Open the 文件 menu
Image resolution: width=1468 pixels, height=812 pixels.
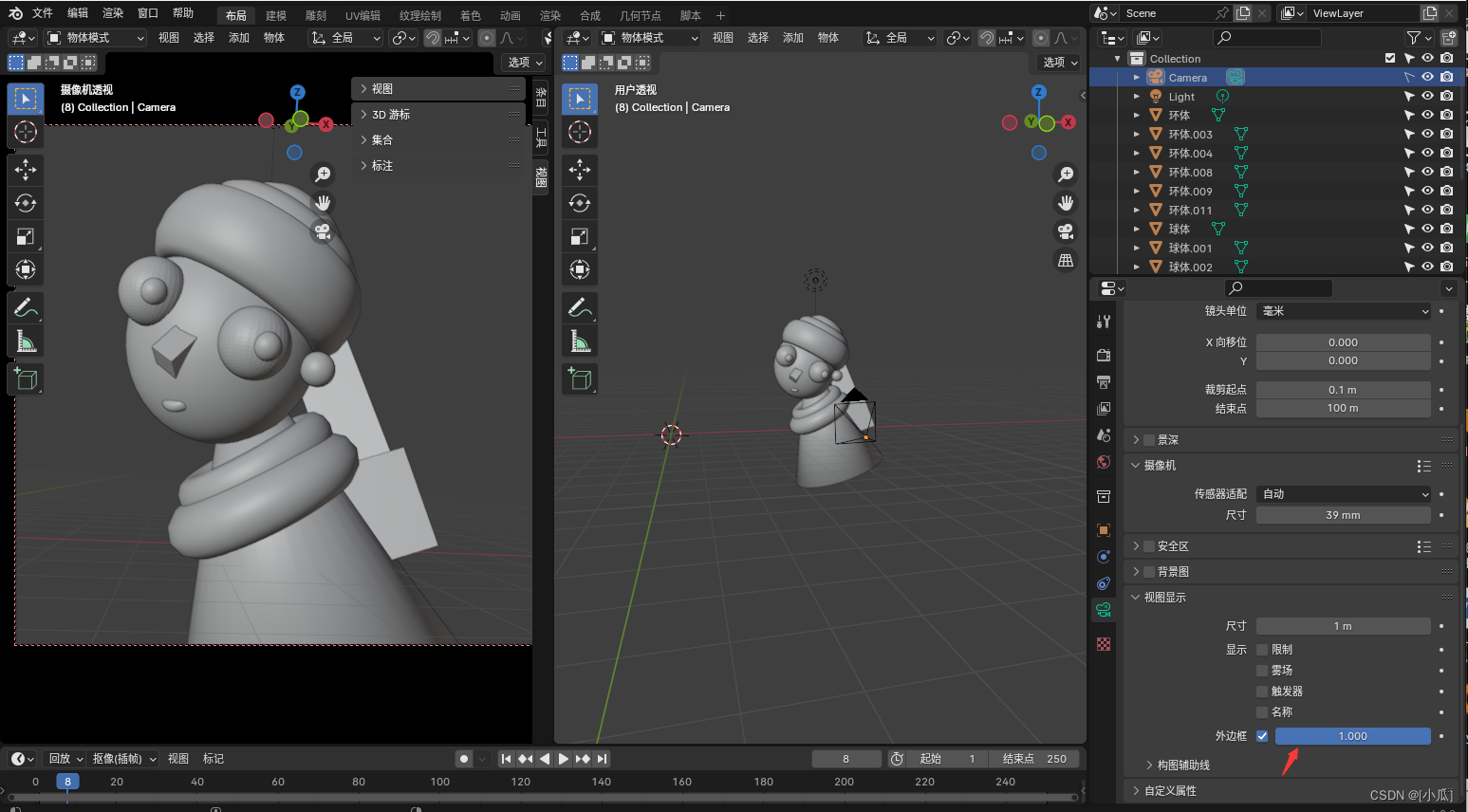(43, 13)
